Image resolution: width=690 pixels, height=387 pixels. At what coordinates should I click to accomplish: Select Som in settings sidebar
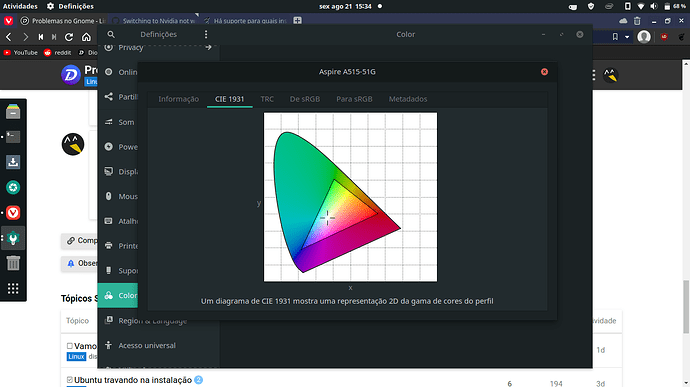click(126, 122)
